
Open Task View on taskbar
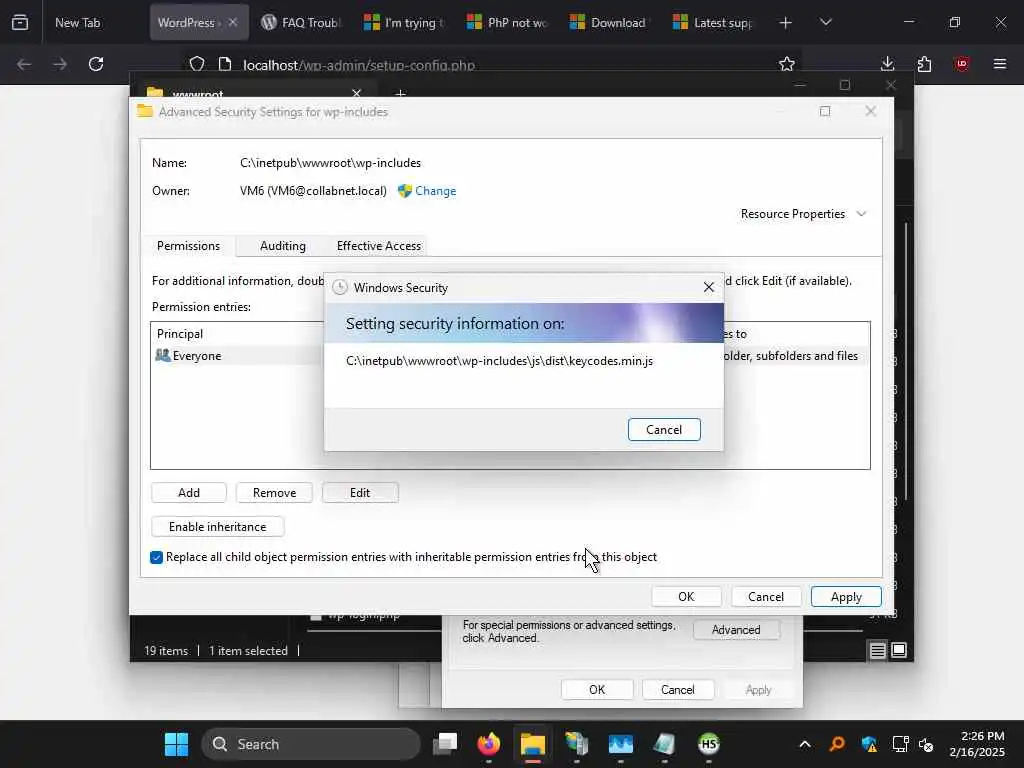[x=445, y=744]
